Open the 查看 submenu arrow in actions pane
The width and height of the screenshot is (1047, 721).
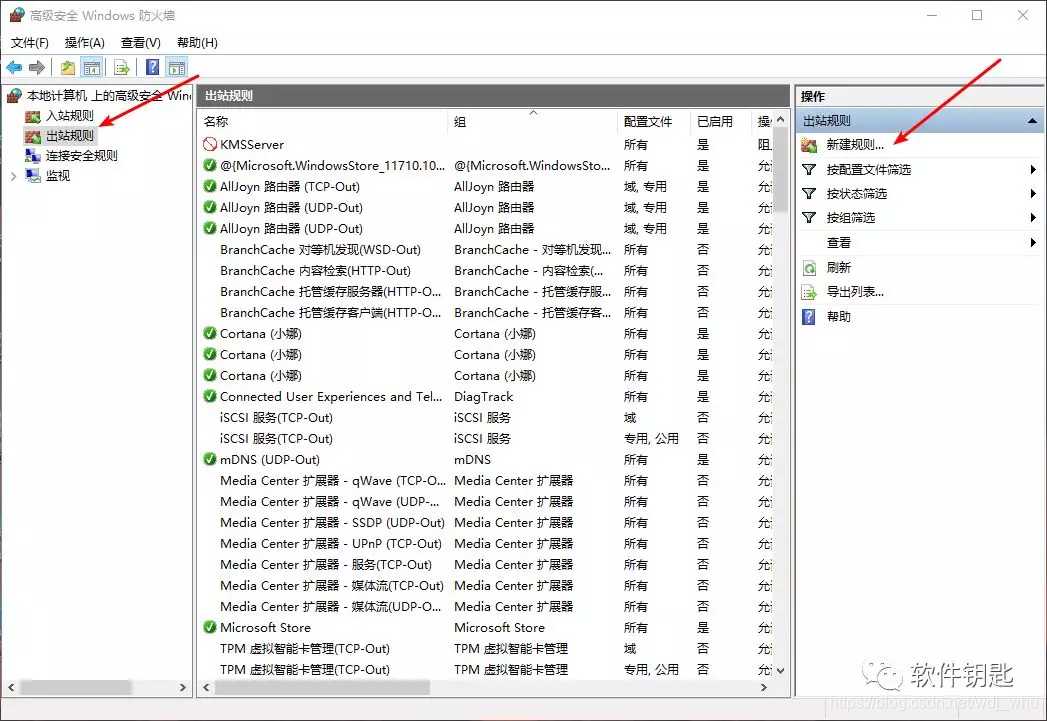pyautogui.click(x=1033, y=242)
